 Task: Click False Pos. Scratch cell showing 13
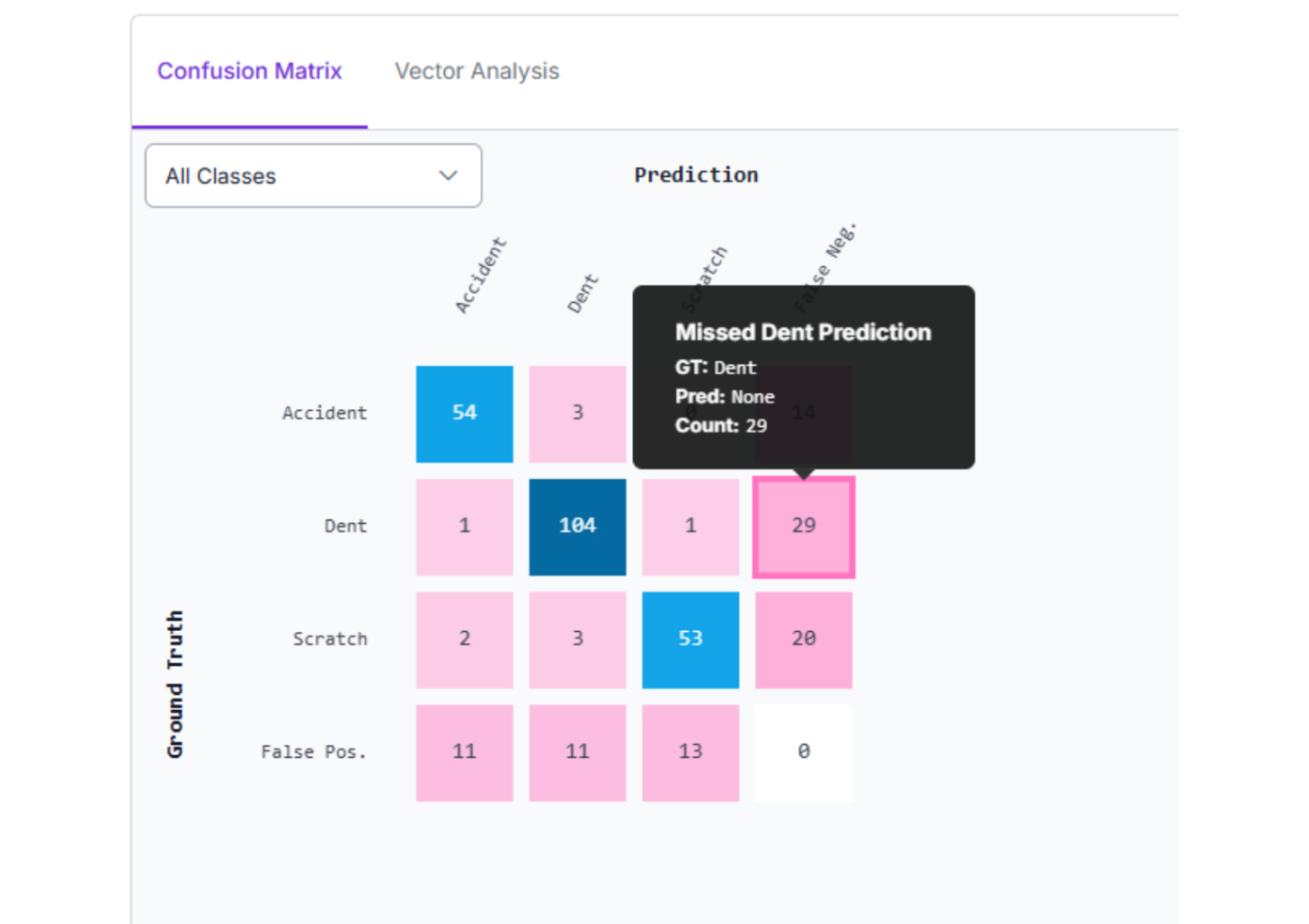coord(690,752)
